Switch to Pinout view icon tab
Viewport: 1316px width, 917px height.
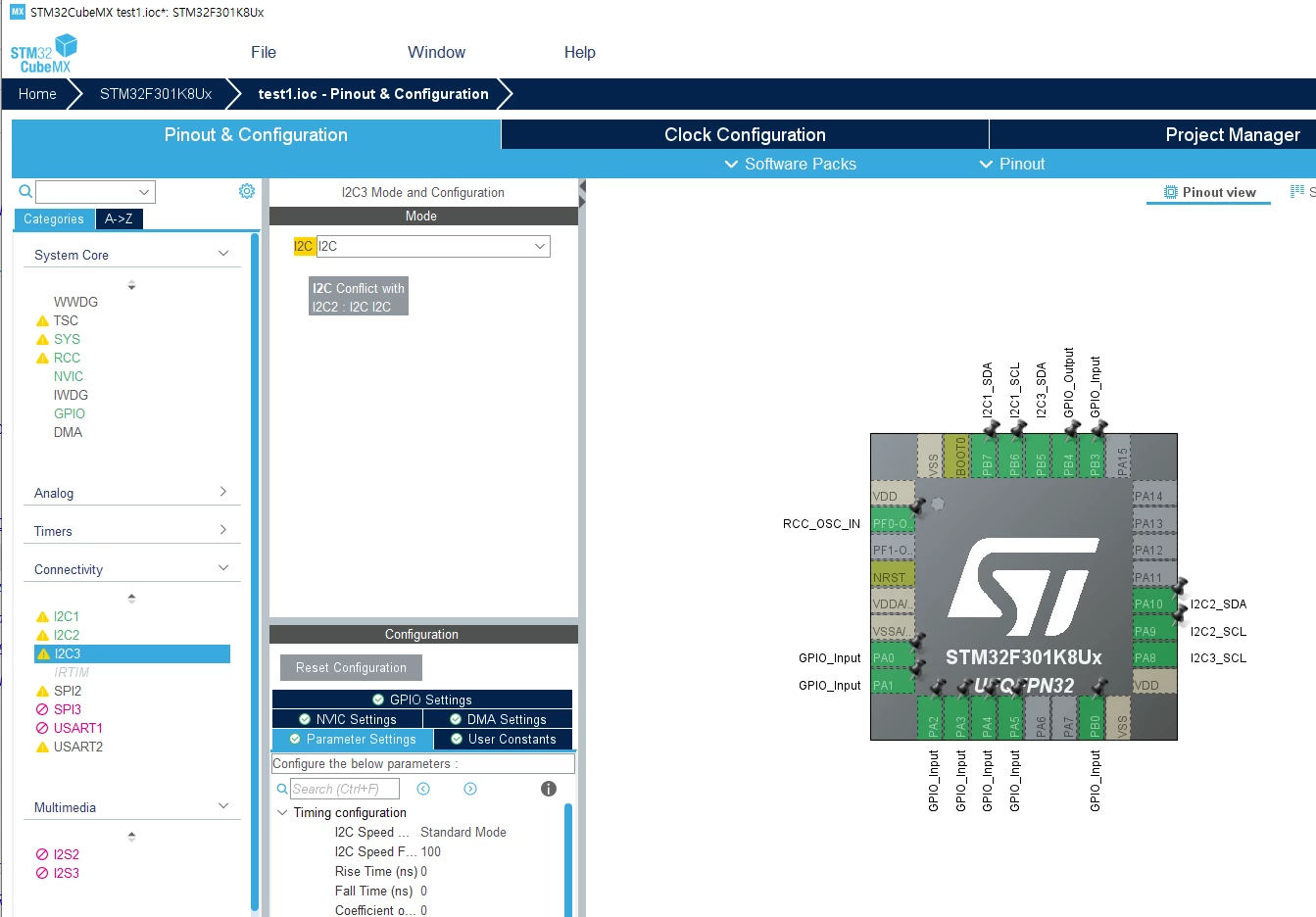tap(1209, 192)
